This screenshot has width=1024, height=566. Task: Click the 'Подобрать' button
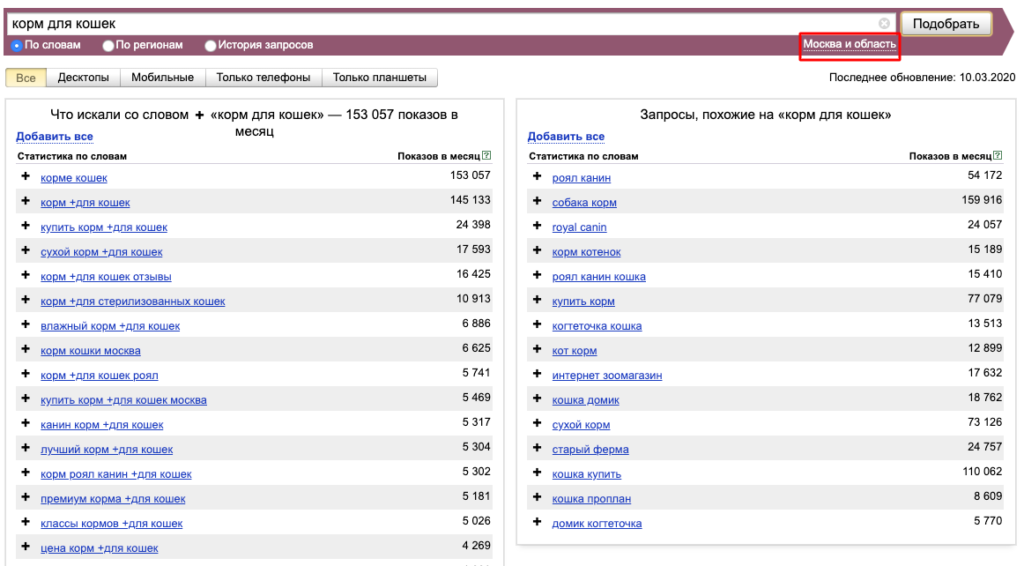[946, 24]
